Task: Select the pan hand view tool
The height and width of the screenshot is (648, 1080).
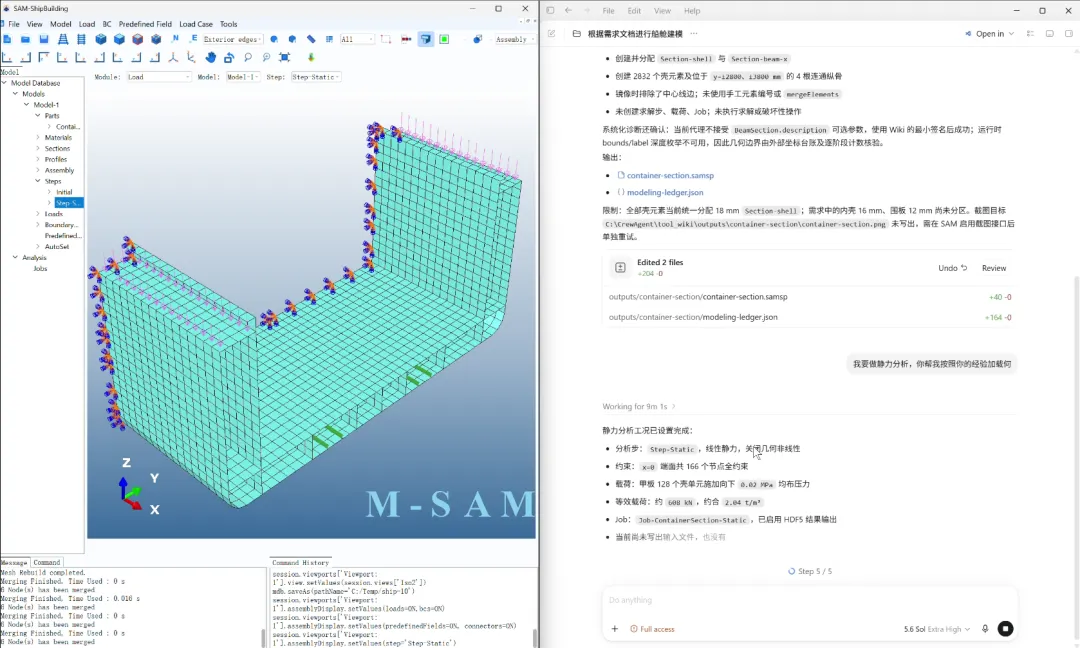Action: pyautogui.click(x=211, y=57)
